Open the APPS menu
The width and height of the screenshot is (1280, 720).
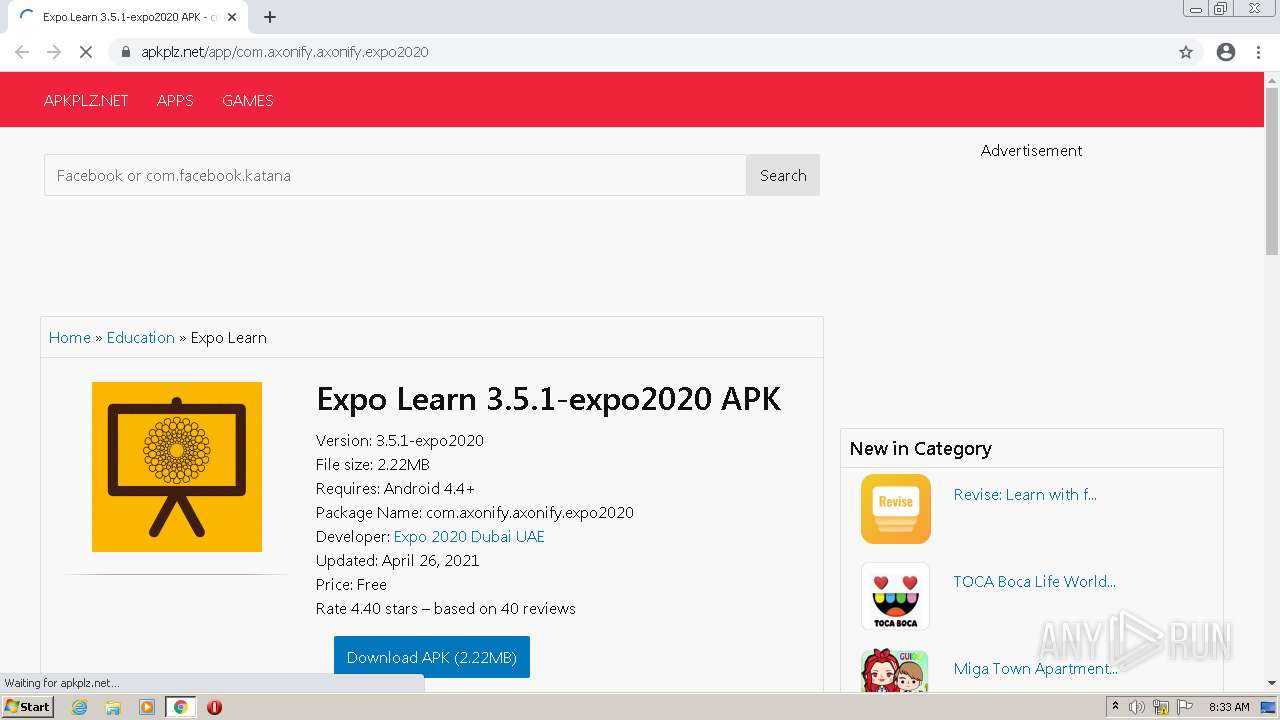(x=175, y=100)
